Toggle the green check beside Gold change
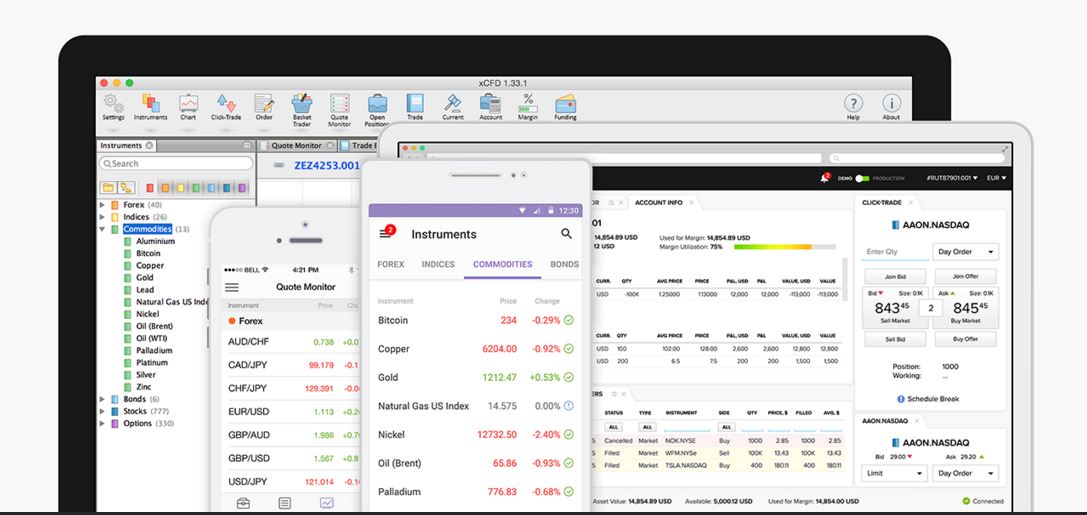The height and width of the screenshot is (515, 1087). 568,377
